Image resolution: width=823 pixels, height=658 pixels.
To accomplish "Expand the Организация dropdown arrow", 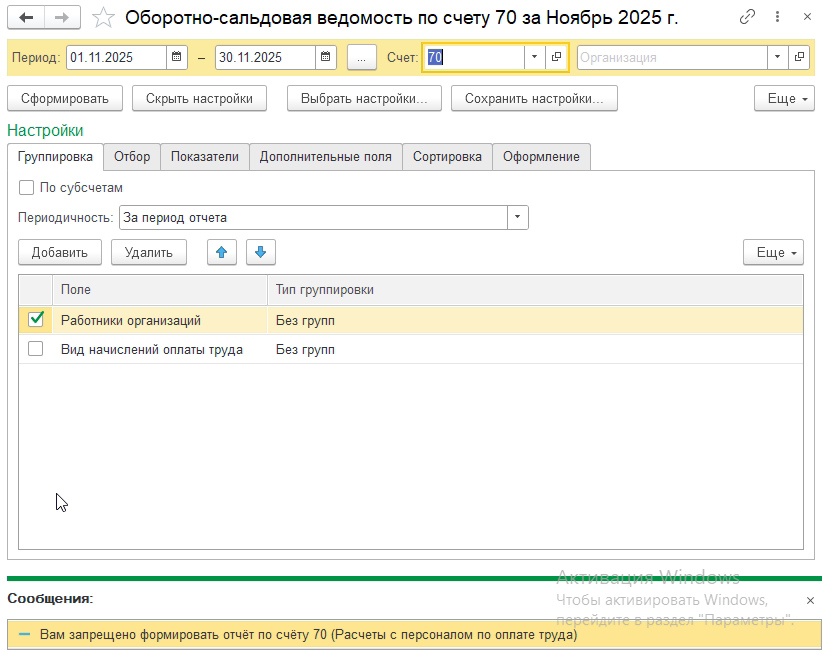I will pos(777,57).
